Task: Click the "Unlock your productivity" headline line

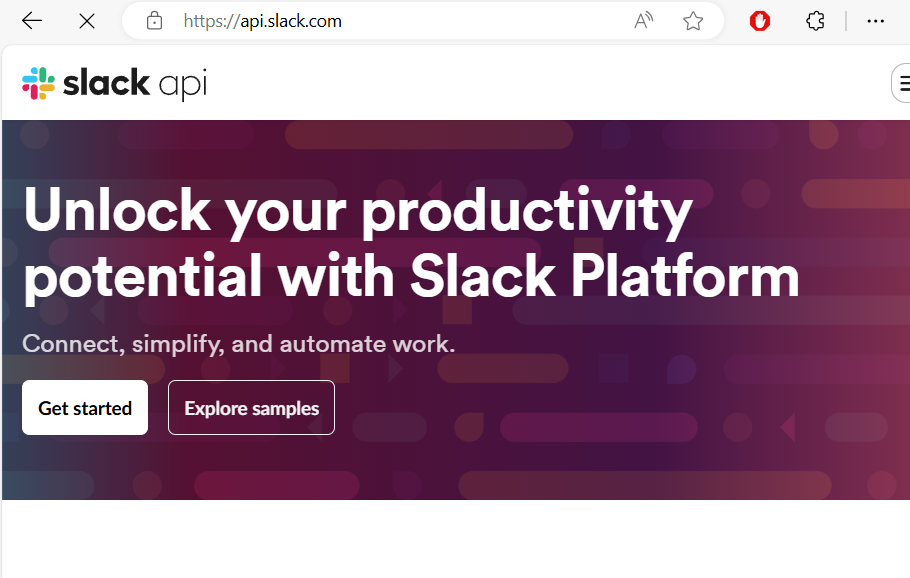Action: pos(358,211)
